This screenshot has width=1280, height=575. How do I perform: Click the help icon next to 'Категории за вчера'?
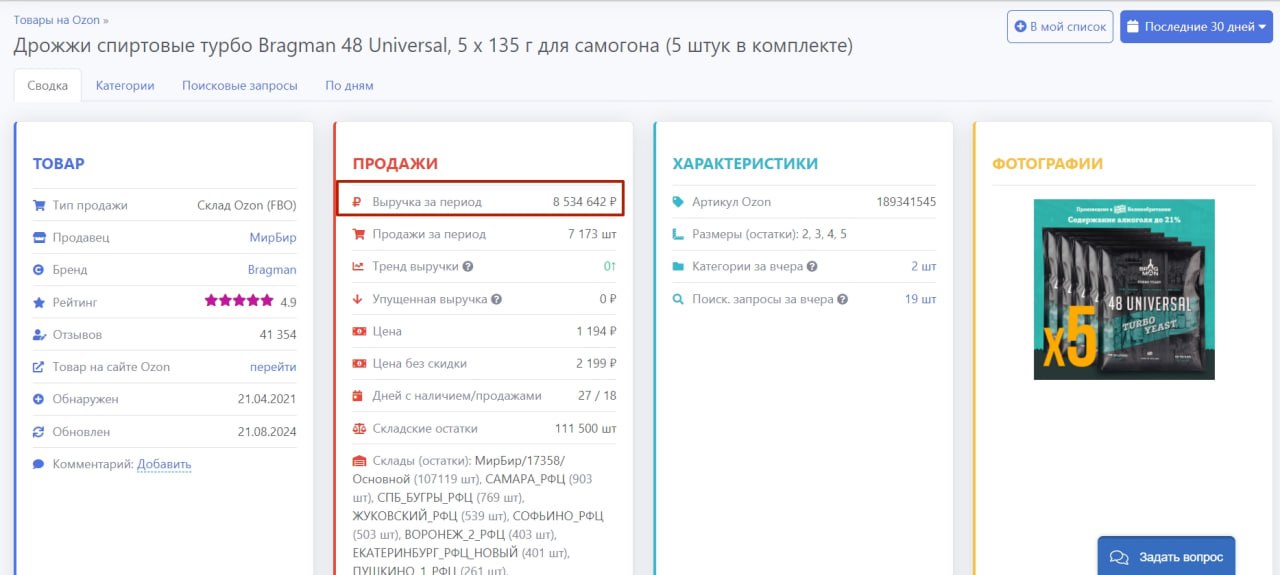pos(812,267)
